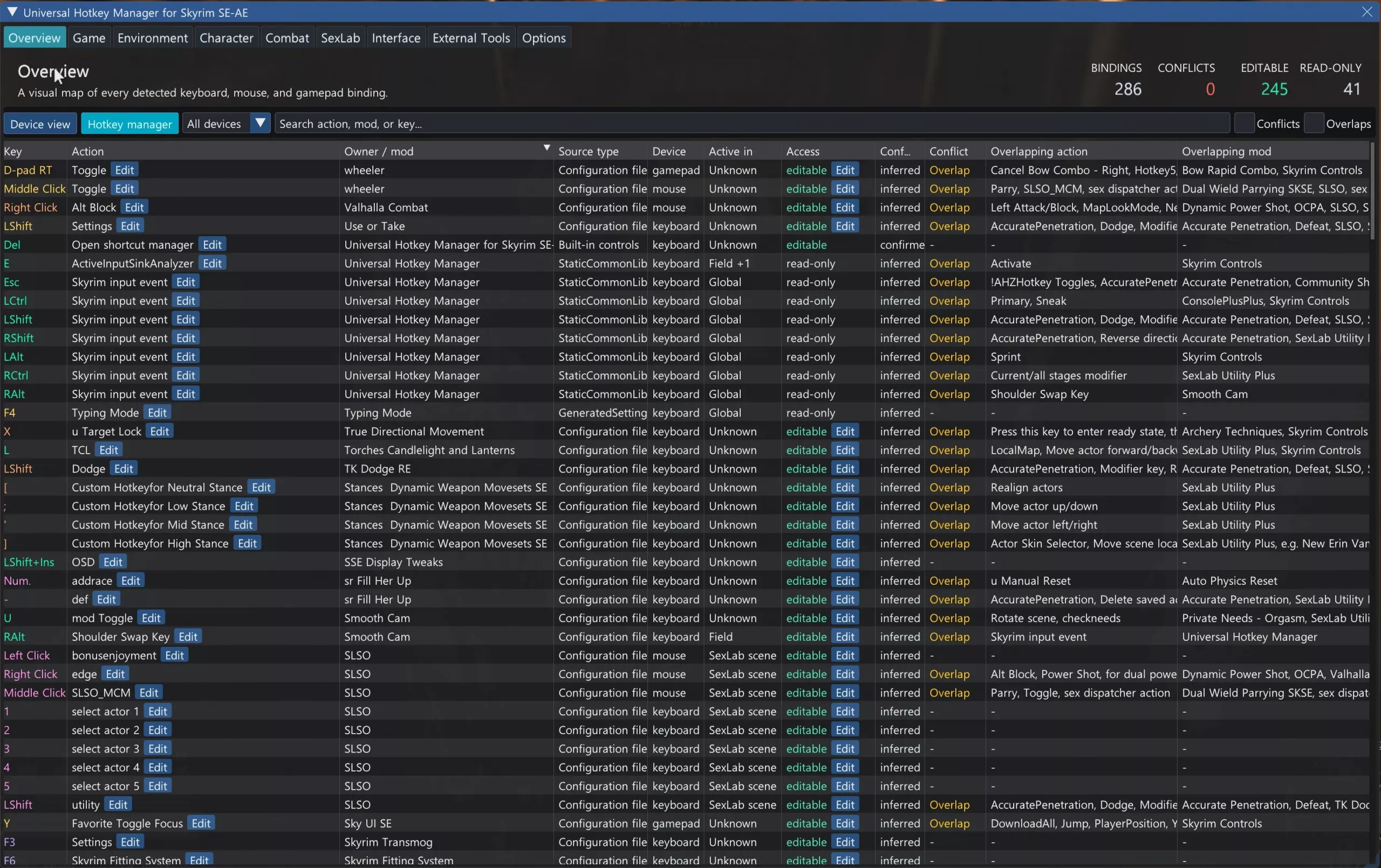The width and height of the screenshot is (1381, 868).
Task: Select the Interface tab
Action: point(396,38)
